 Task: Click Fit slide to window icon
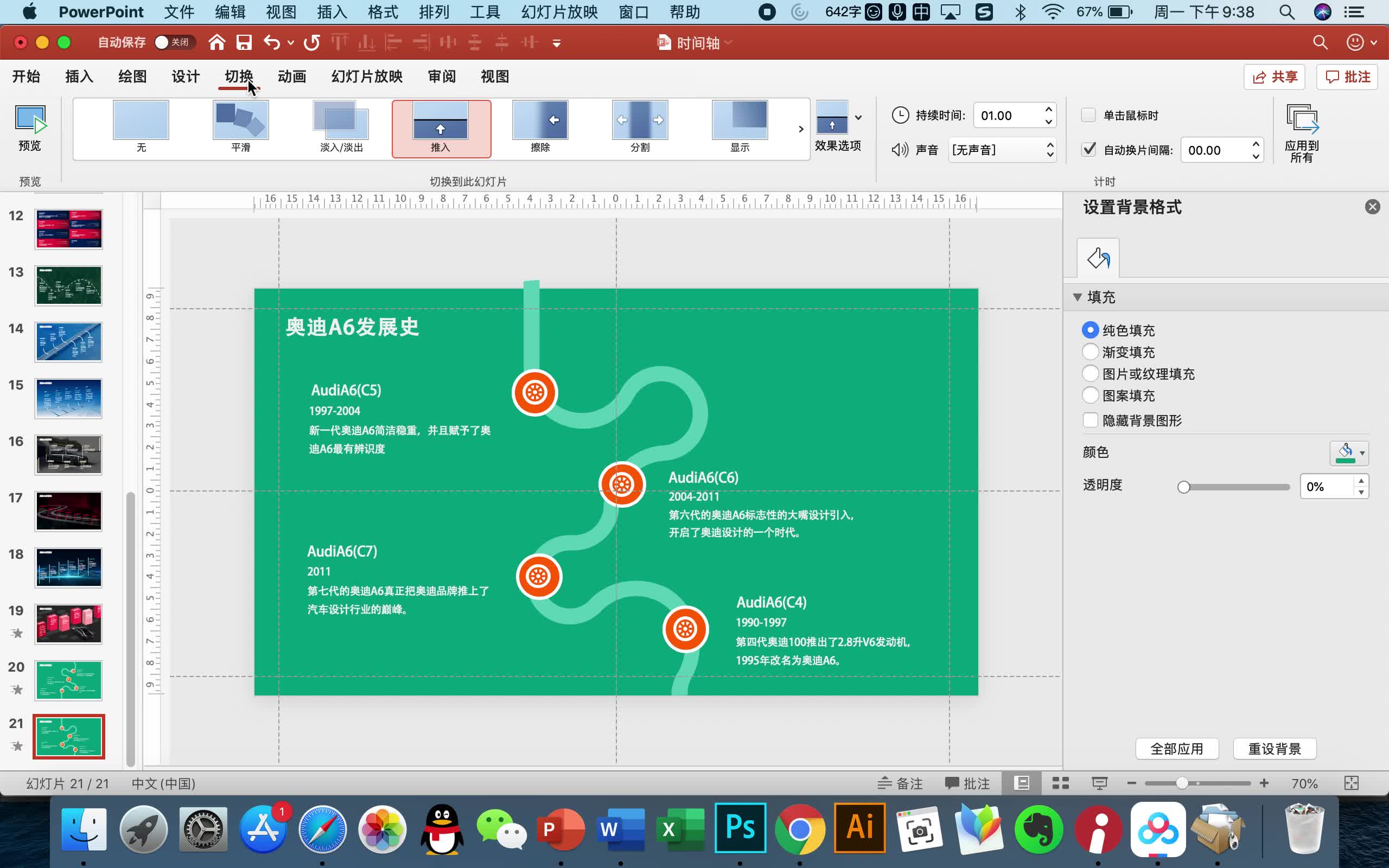pyautogui.click(x=1351, y=783)
